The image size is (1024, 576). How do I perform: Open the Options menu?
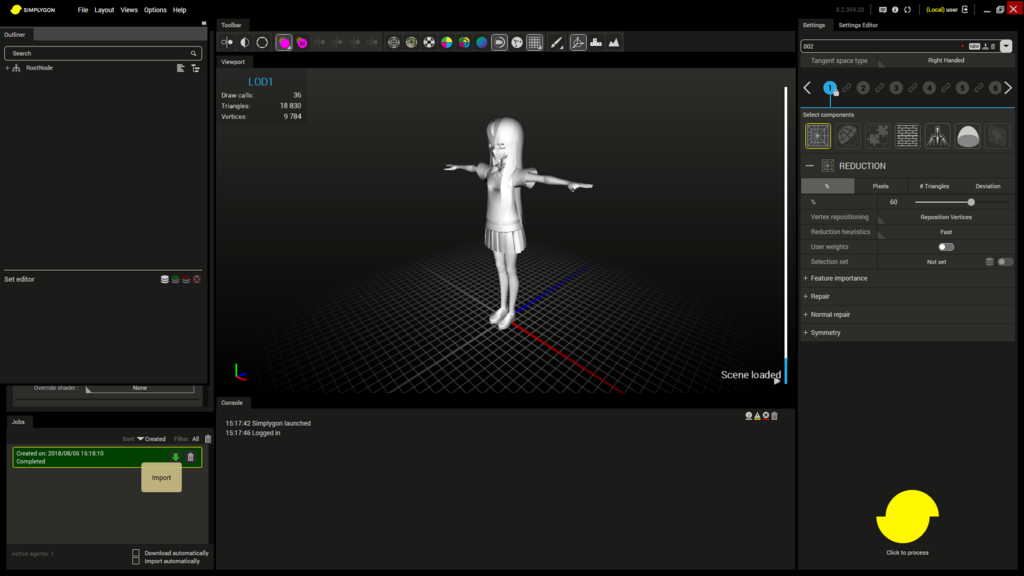tap(155, 10)
